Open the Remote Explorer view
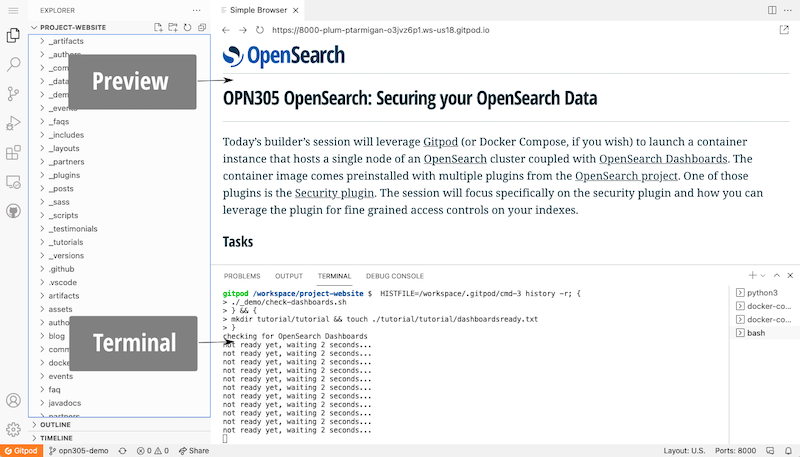The height and width of the screenshot is (457, 800). 13,182
